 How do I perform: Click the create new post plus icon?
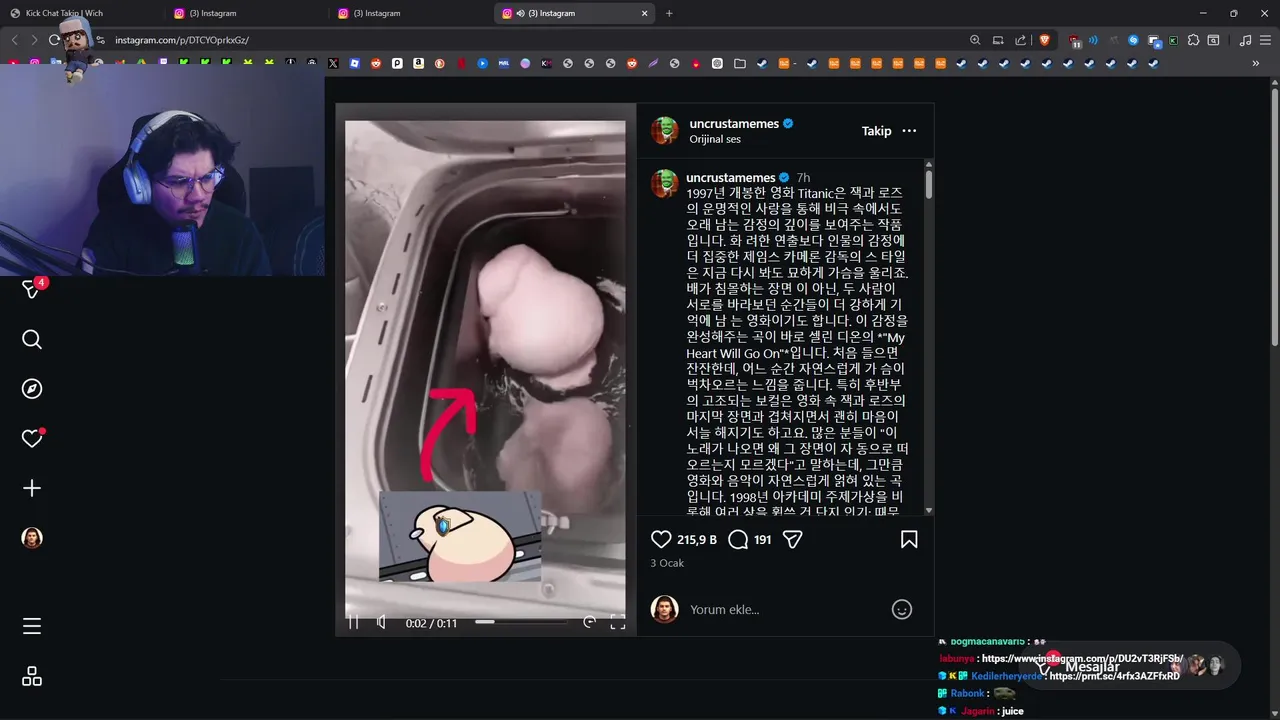tap(32, 488)
